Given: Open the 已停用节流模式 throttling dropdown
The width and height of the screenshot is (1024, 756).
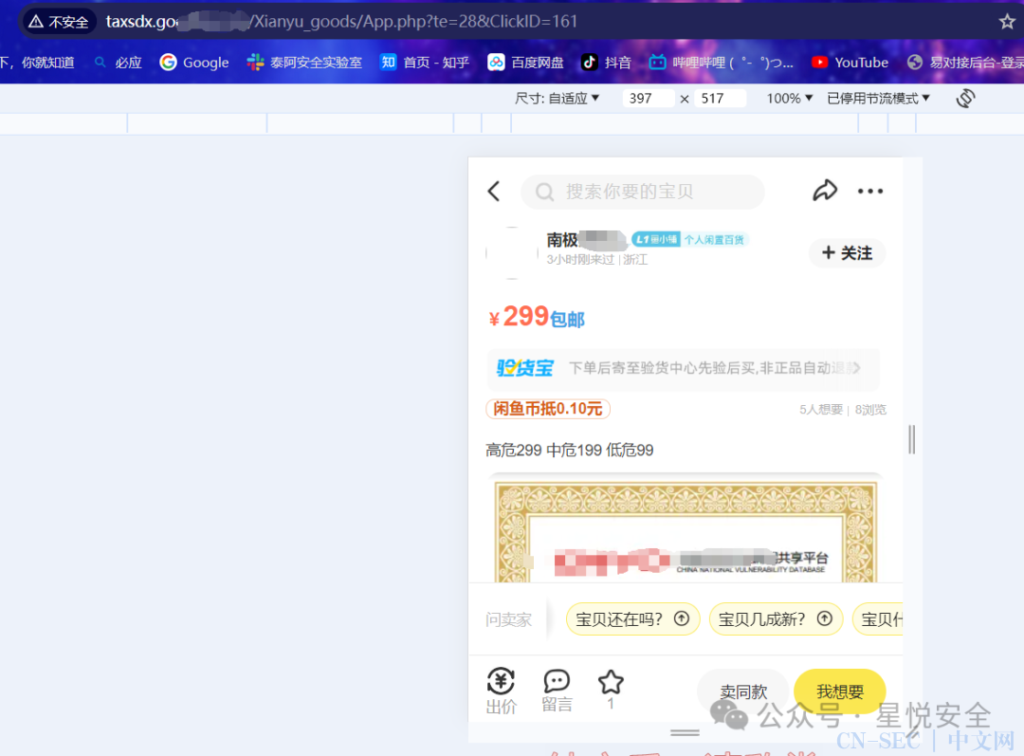Looking at the screenshot, I should coord(878,99).
